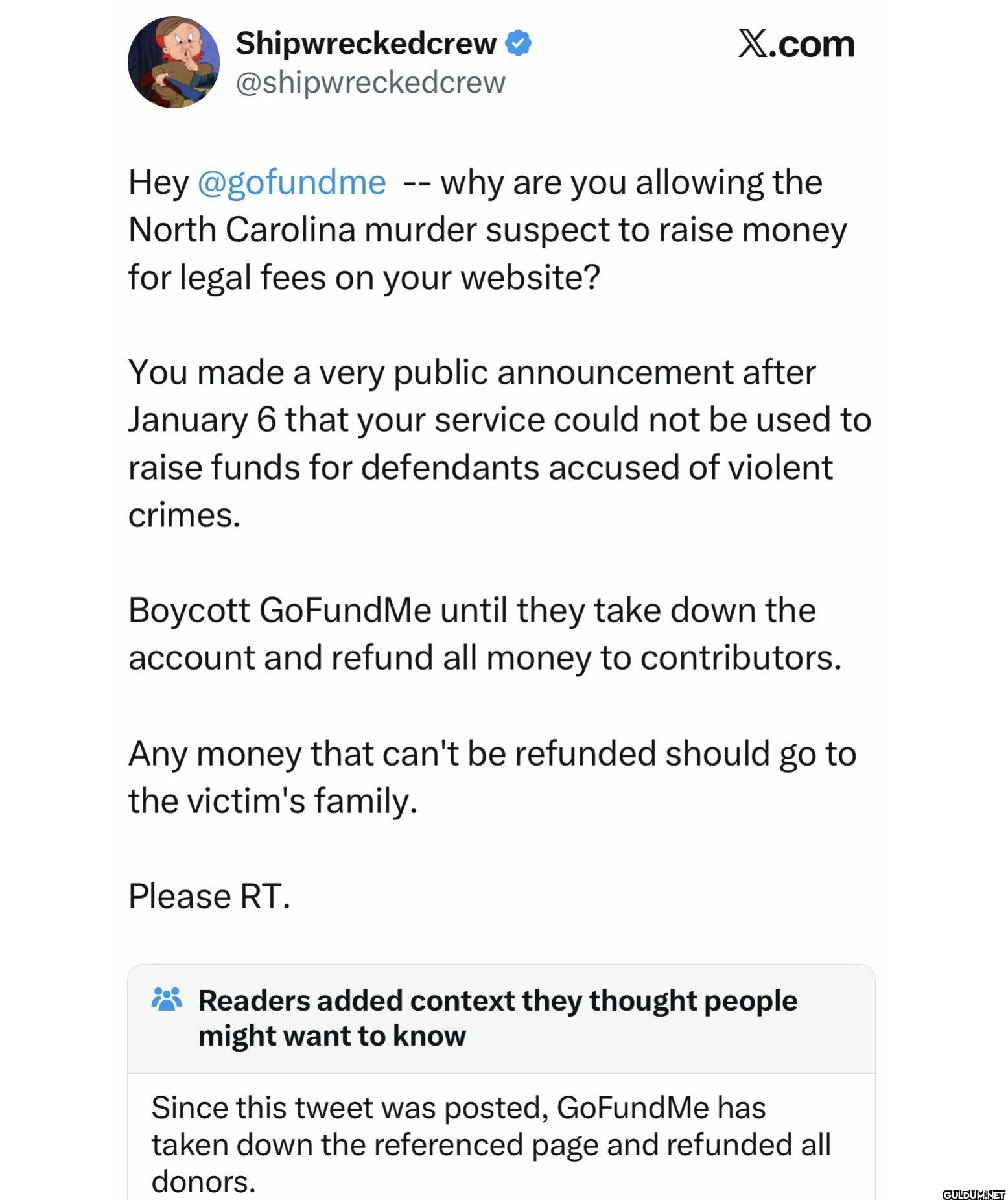1008x1200 pixels.
Task: Click the words 'the victim's family.'
Action: click(x=273, y=801)
